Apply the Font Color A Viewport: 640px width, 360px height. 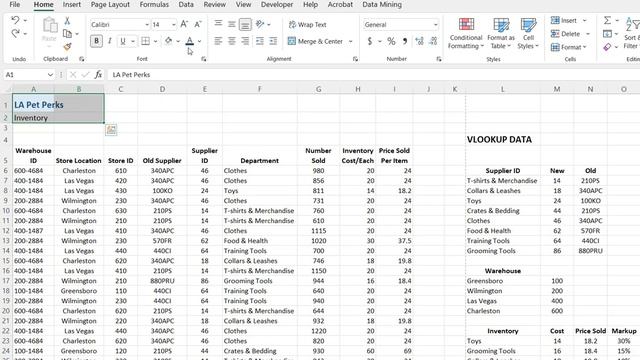point(189,41)
